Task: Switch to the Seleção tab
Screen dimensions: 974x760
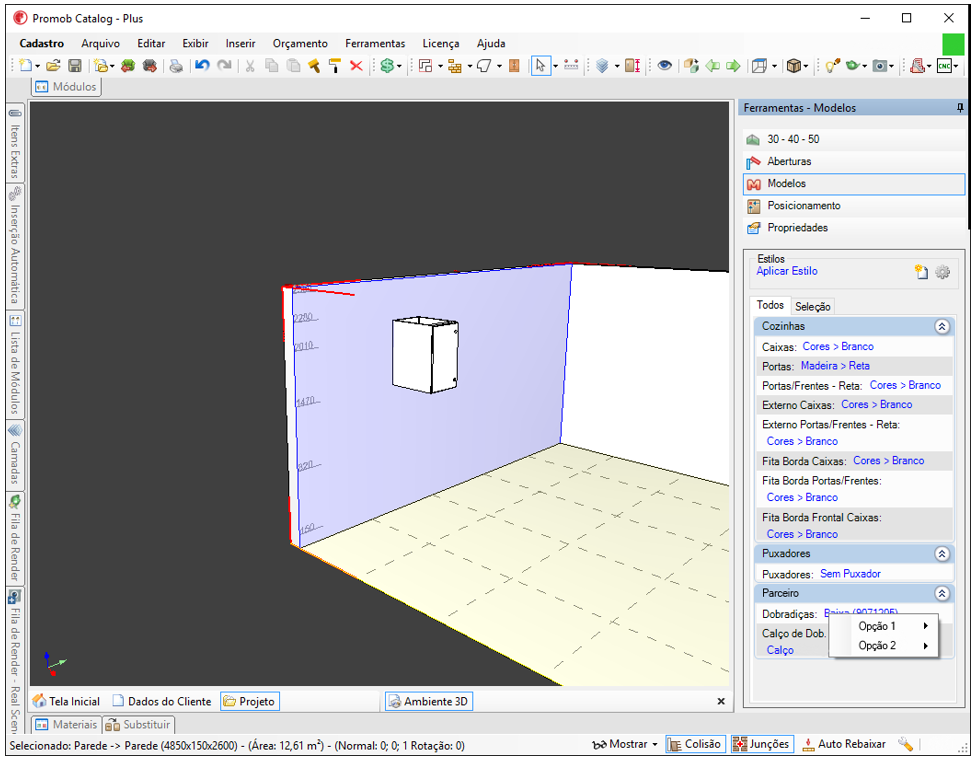Action: [812, 306]
